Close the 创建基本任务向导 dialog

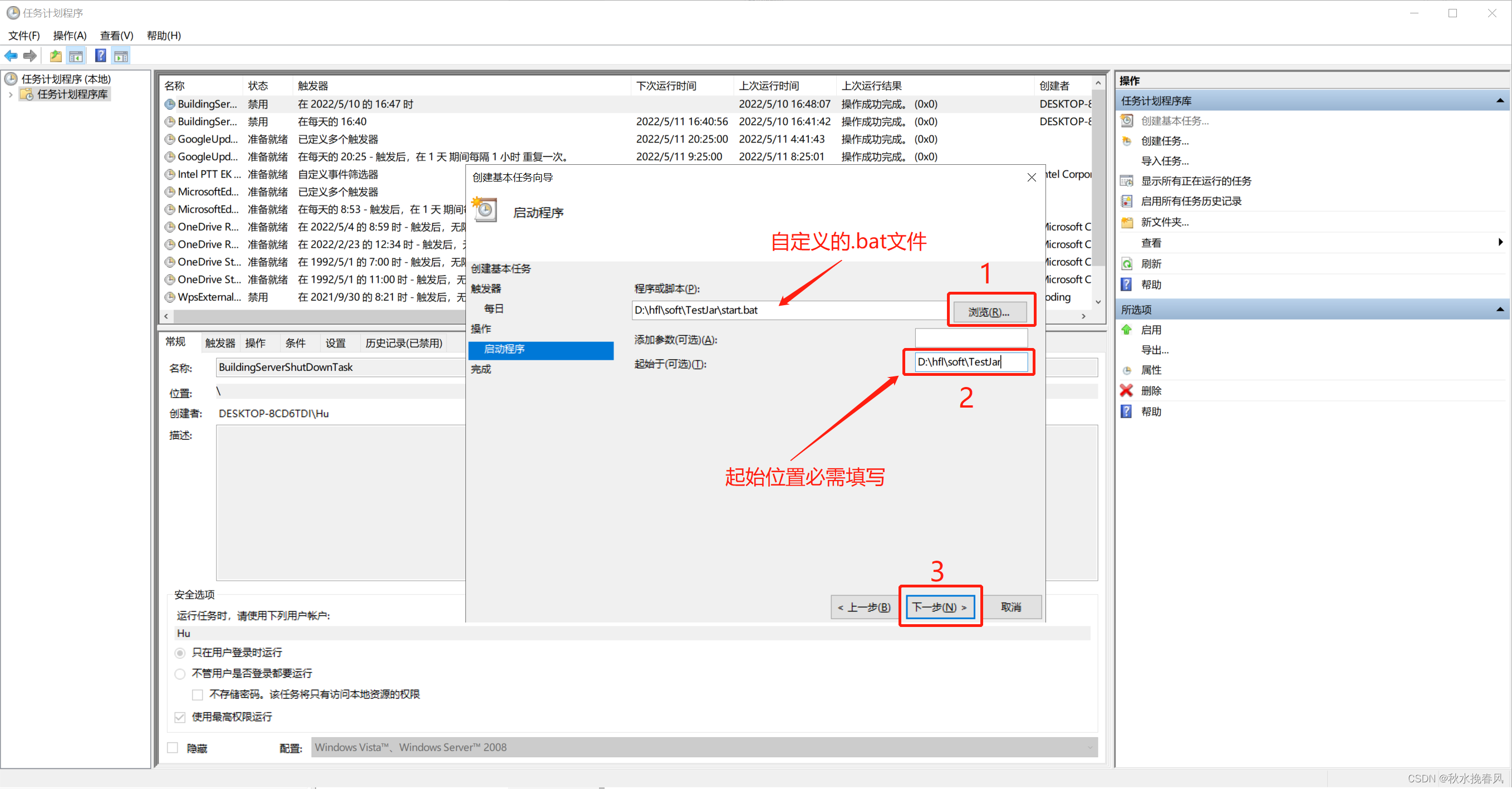(x=1031, y=177)
